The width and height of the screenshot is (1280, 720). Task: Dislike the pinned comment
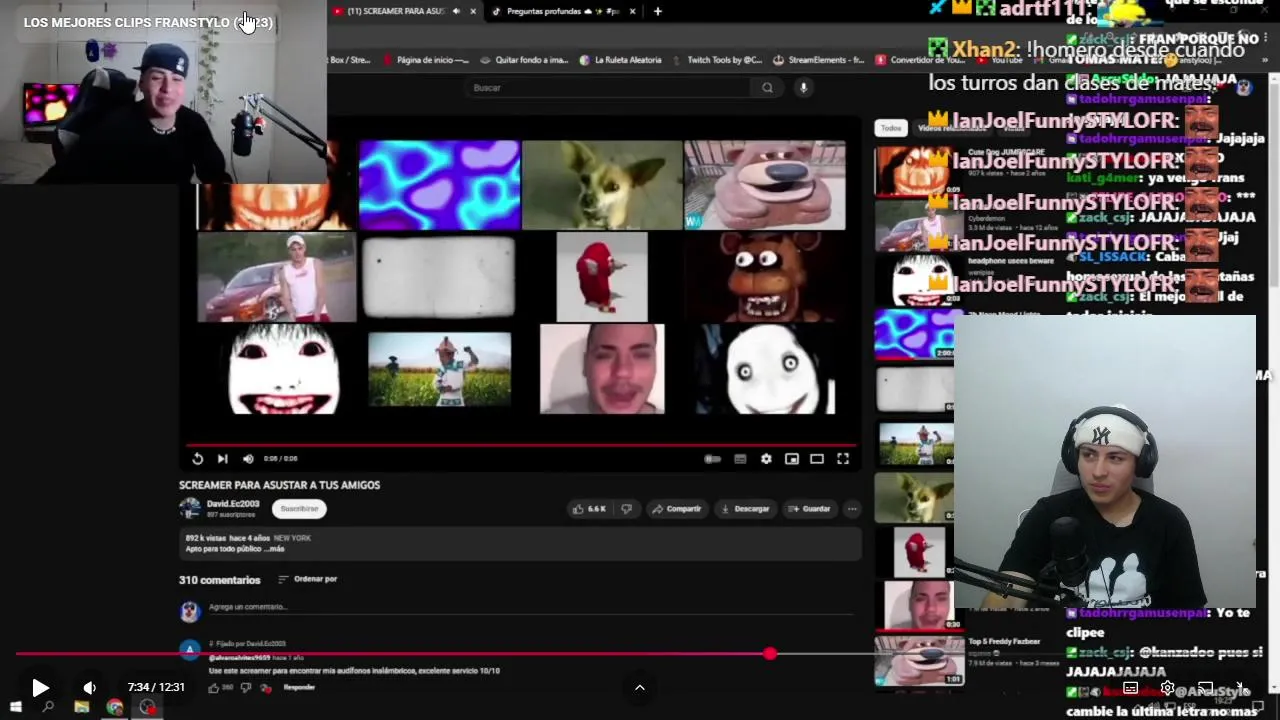[x=246, y=688]
